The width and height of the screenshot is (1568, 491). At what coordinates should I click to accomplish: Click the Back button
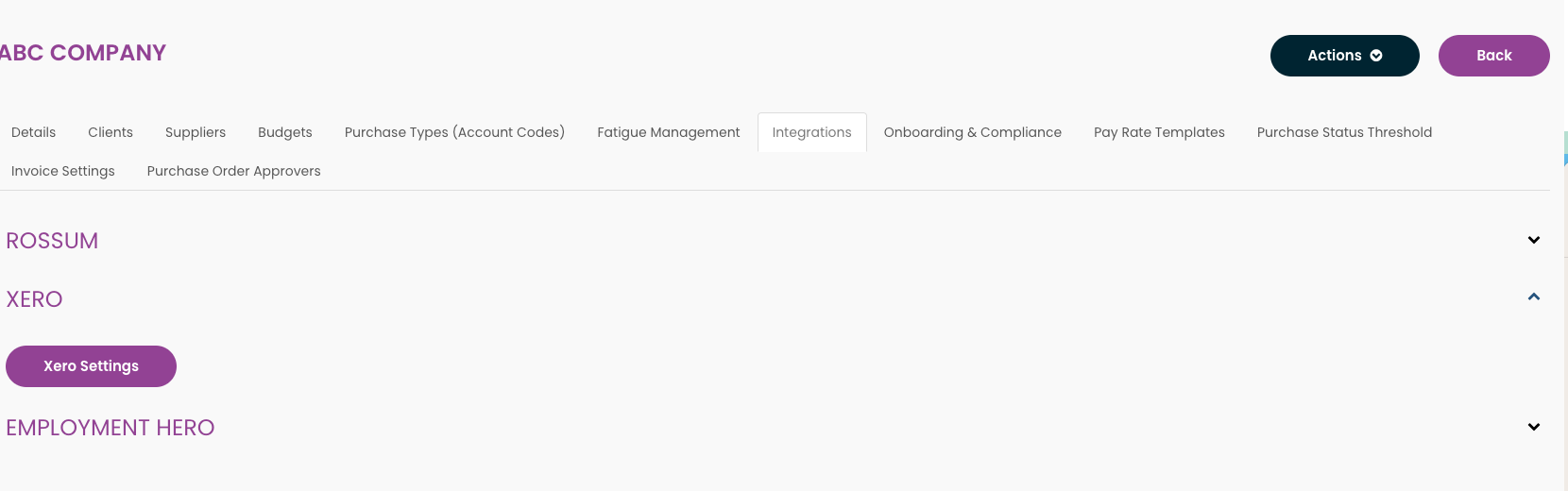[1493, 56]
